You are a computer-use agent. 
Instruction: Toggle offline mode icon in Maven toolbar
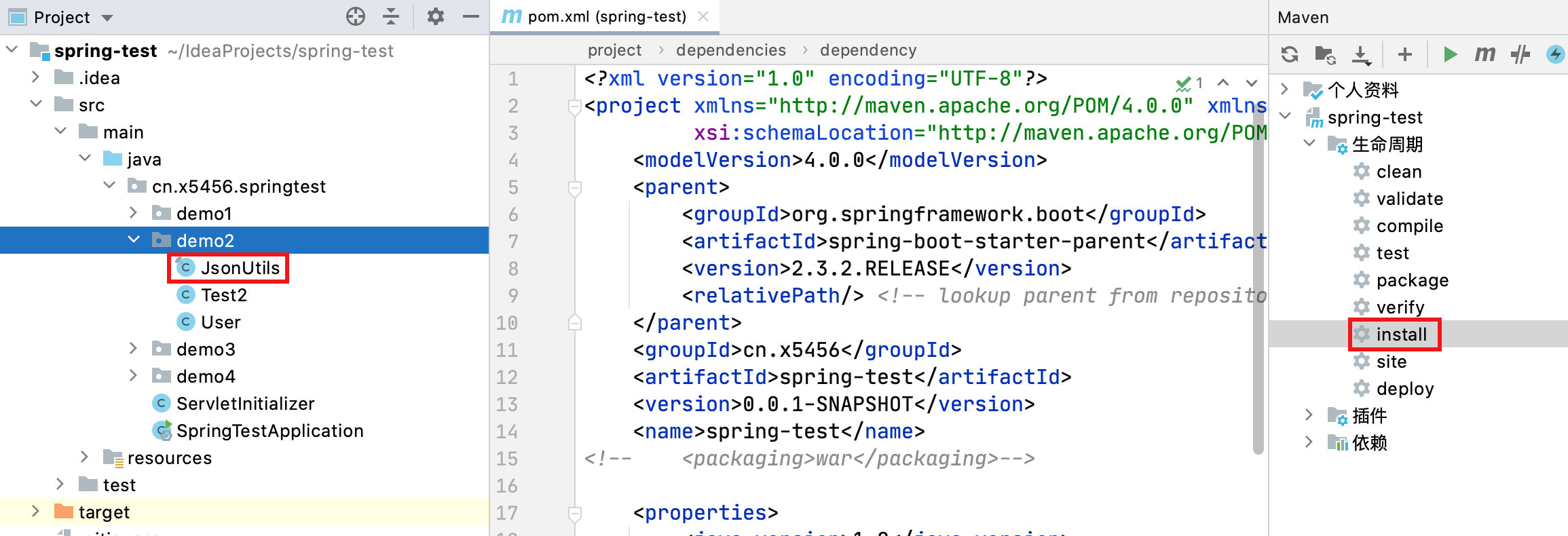(1520, 54)
